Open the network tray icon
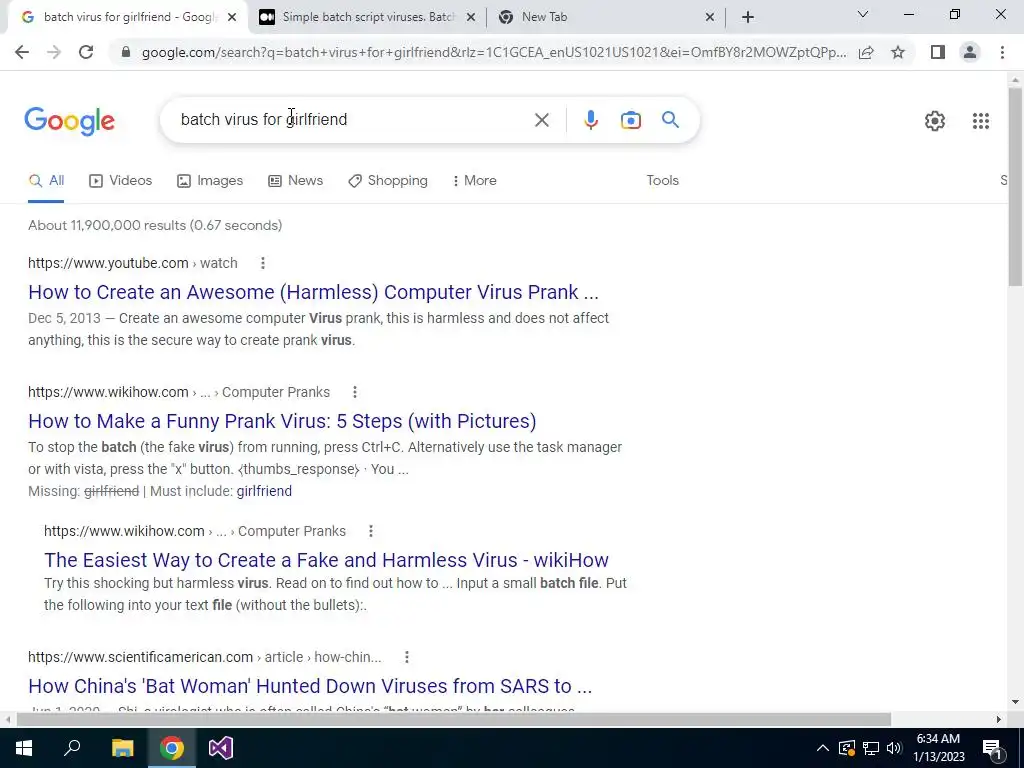 coord(871,748)
